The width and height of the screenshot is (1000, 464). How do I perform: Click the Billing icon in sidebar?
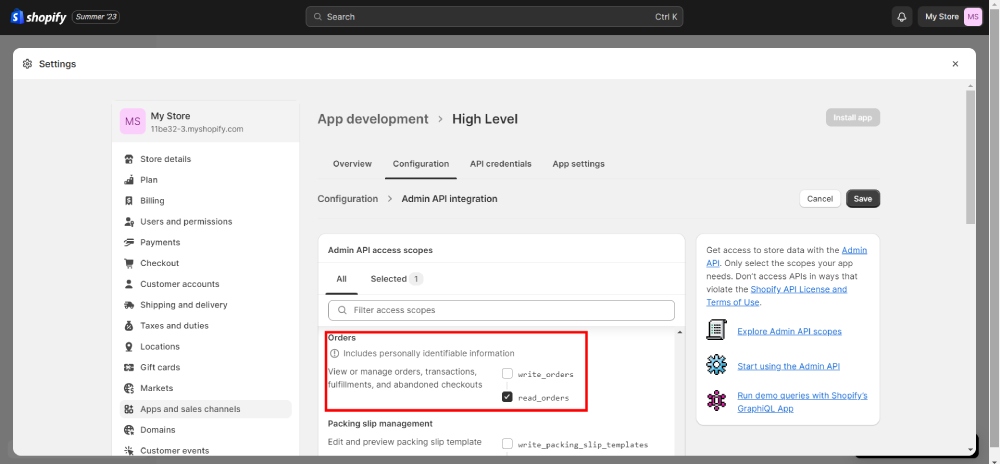pyautogui.click(x=129, y=201)
